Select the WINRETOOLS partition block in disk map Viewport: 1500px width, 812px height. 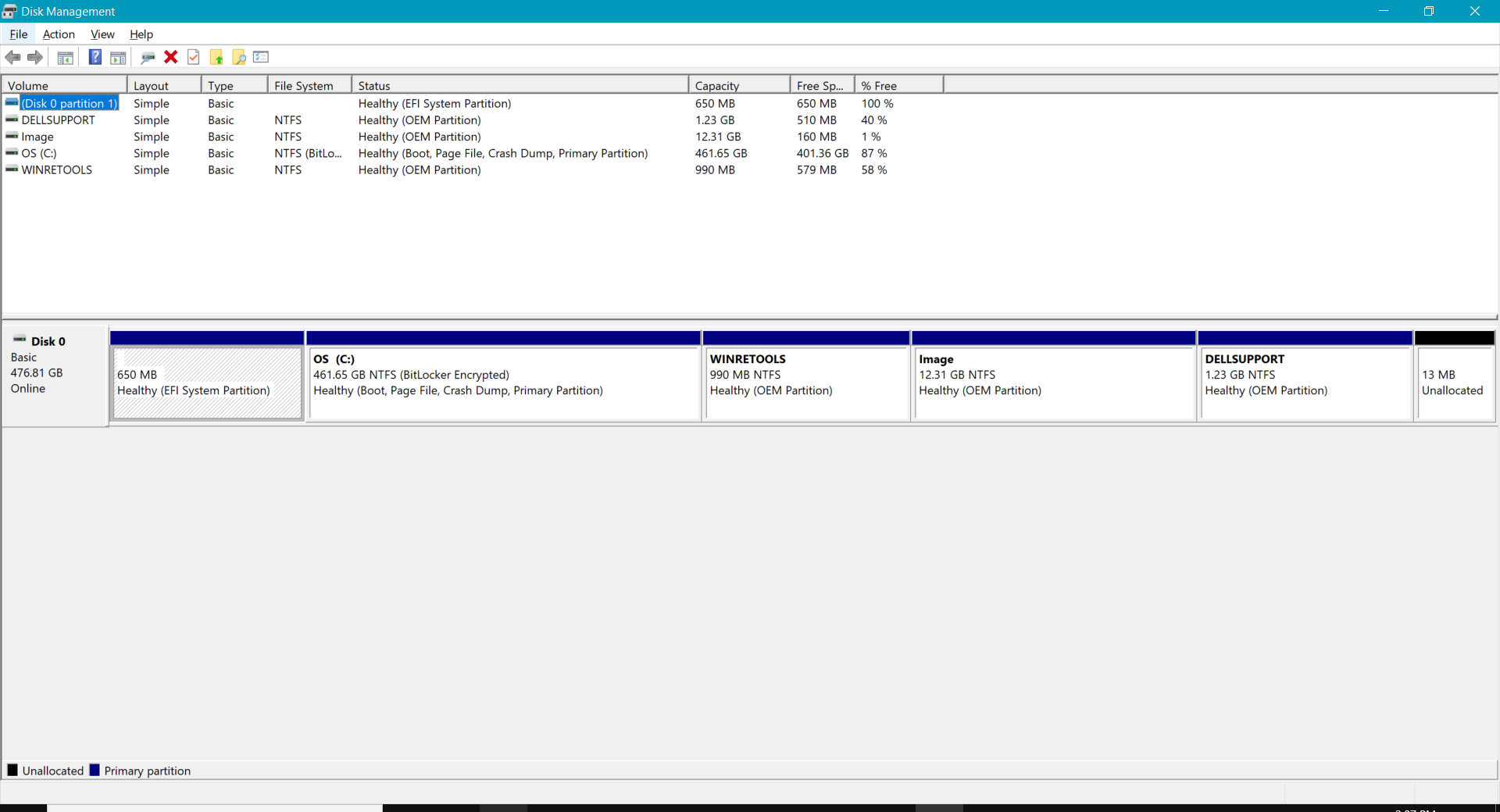pyautogui.click(x=805, y=383)
